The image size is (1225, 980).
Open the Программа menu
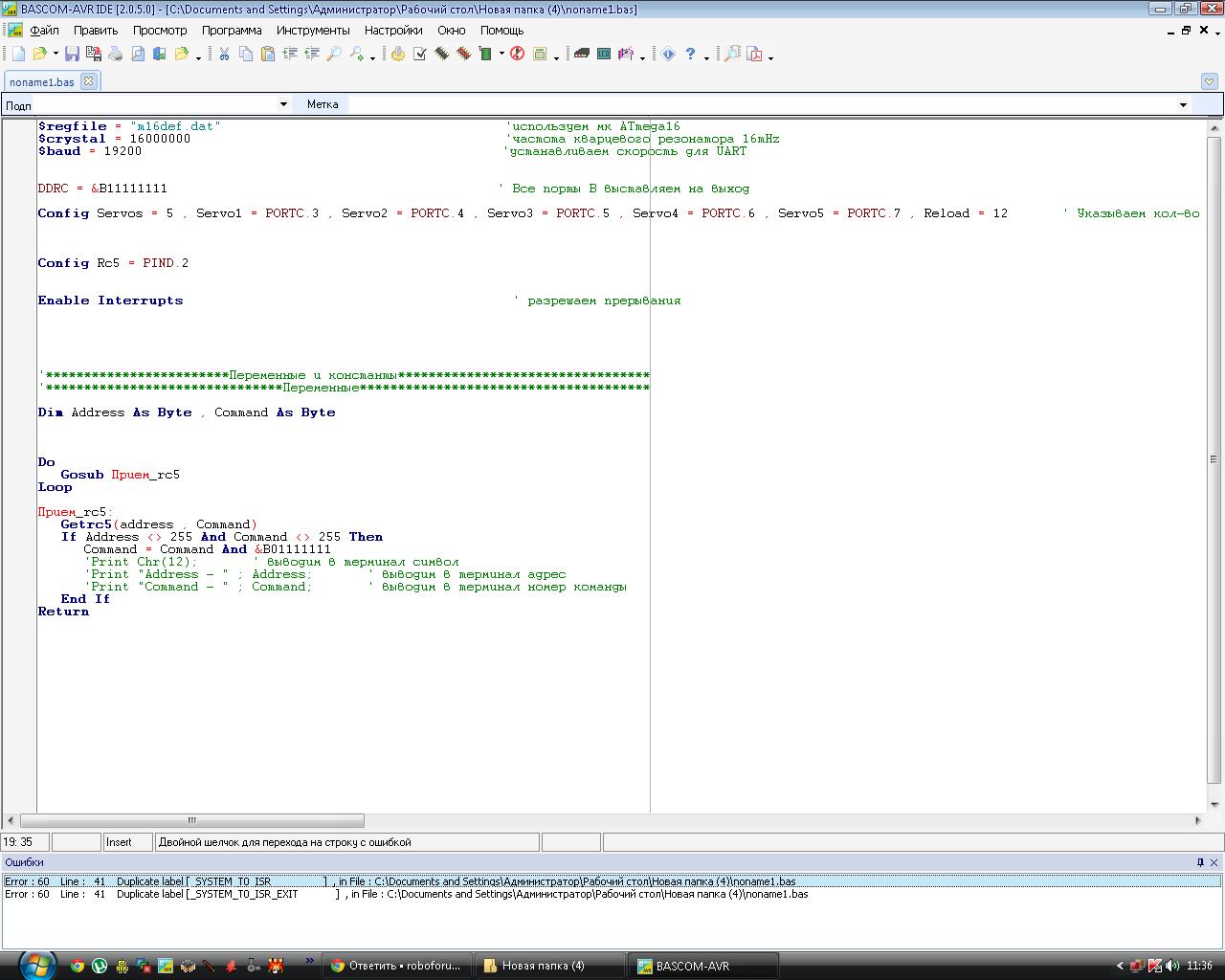point(232,30)
